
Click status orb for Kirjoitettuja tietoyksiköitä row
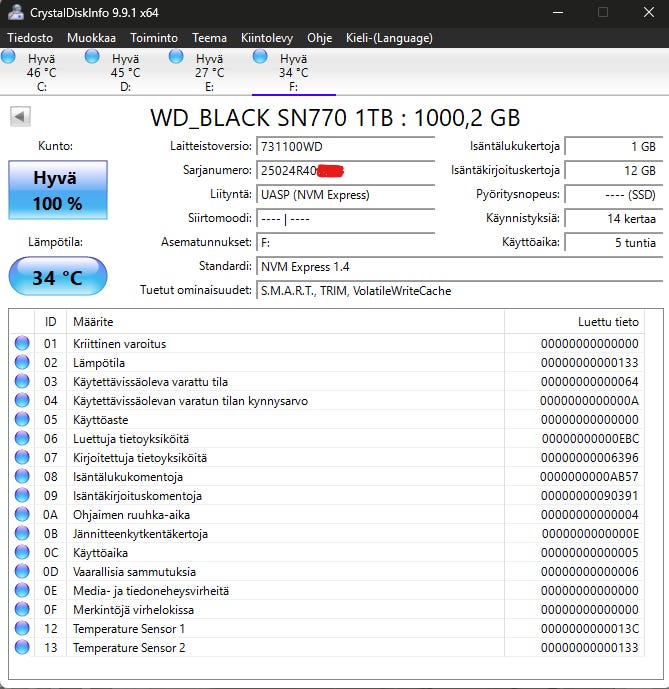tap(22, 457)
